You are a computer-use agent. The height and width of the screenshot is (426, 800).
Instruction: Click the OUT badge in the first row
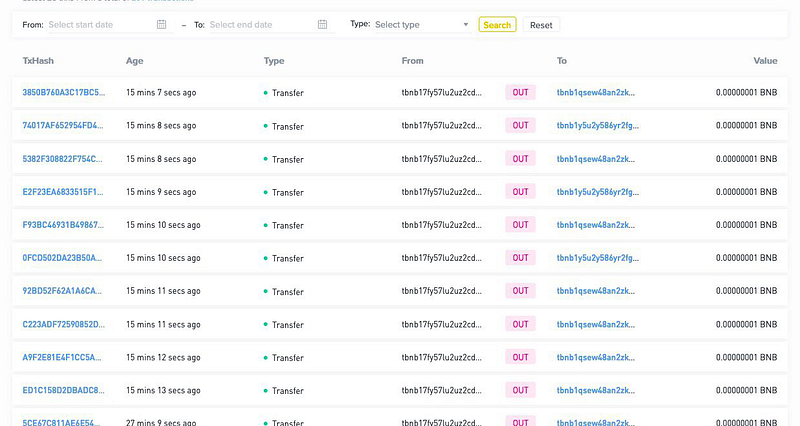(520, 92)
